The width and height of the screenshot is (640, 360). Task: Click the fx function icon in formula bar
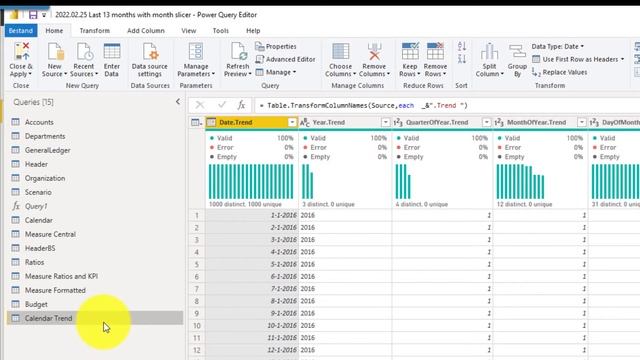tap(241, 105)
